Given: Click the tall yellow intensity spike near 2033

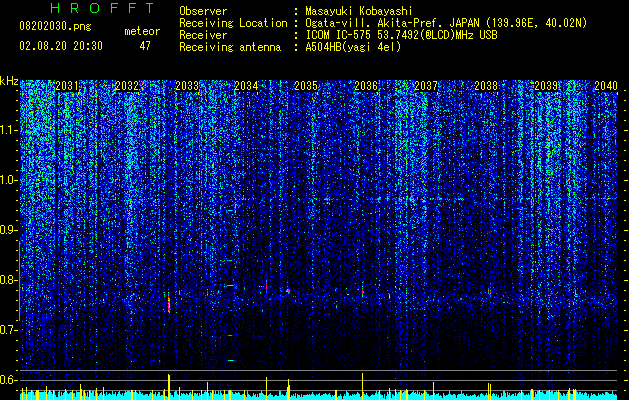Looking at the screenshot, I should pos(169,387).
